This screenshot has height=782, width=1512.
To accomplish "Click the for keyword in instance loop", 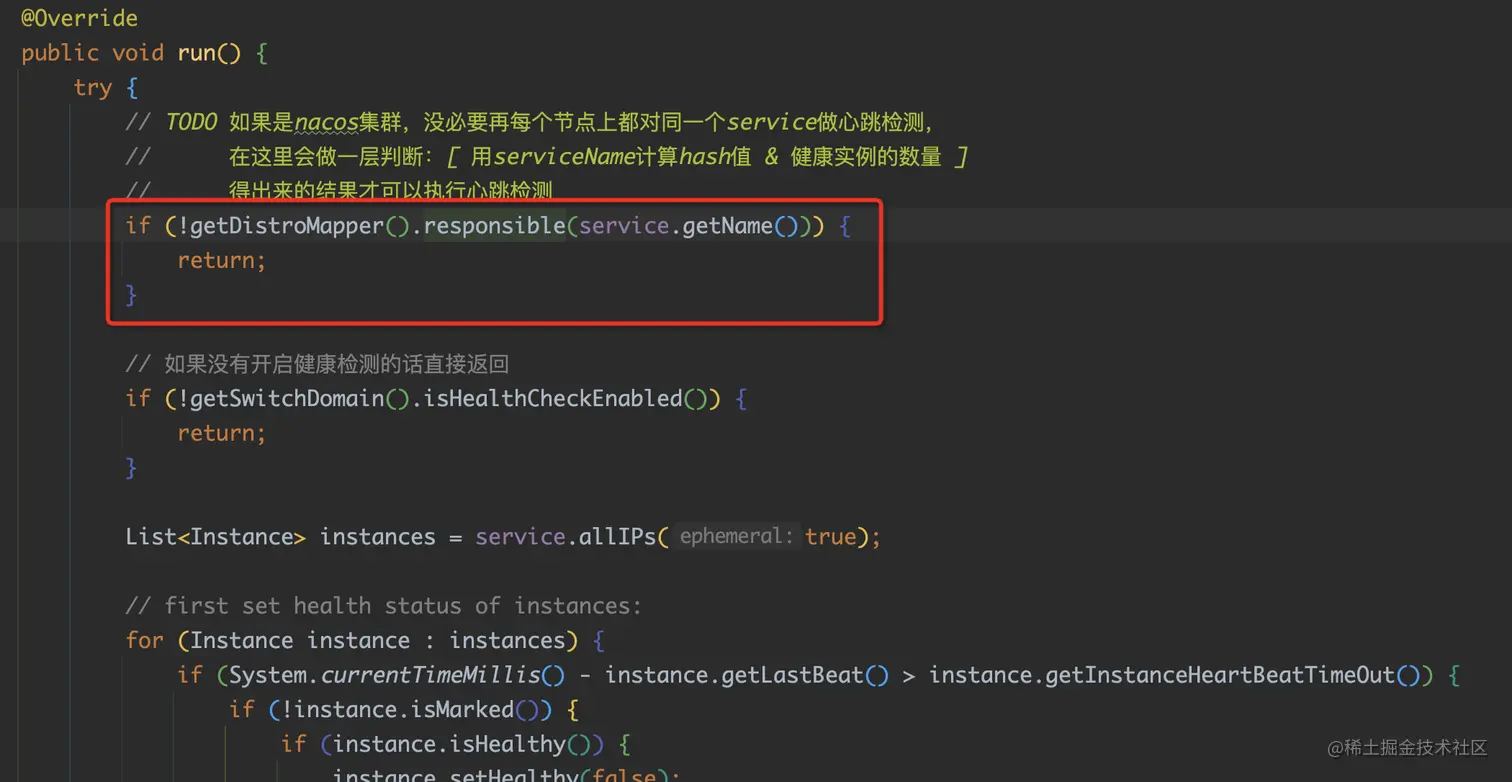I will 145,640.
